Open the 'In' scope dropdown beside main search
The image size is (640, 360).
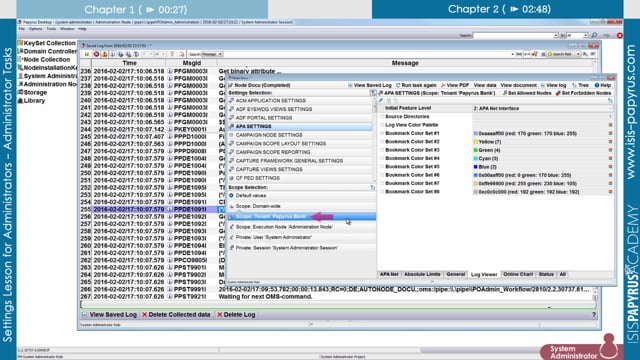pyautogui.click(x=585, y=36)
